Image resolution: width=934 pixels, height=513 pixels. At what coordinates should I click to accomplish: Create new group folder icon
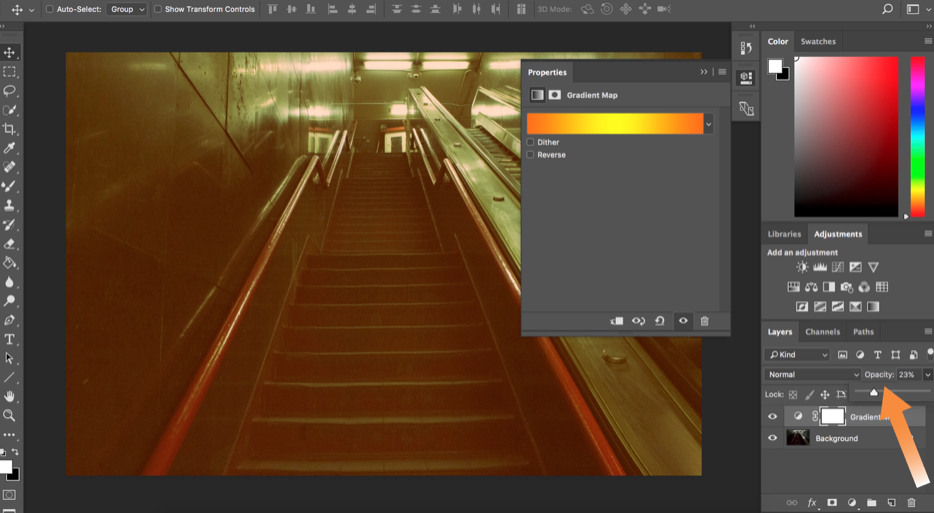(x=871, y=502)
